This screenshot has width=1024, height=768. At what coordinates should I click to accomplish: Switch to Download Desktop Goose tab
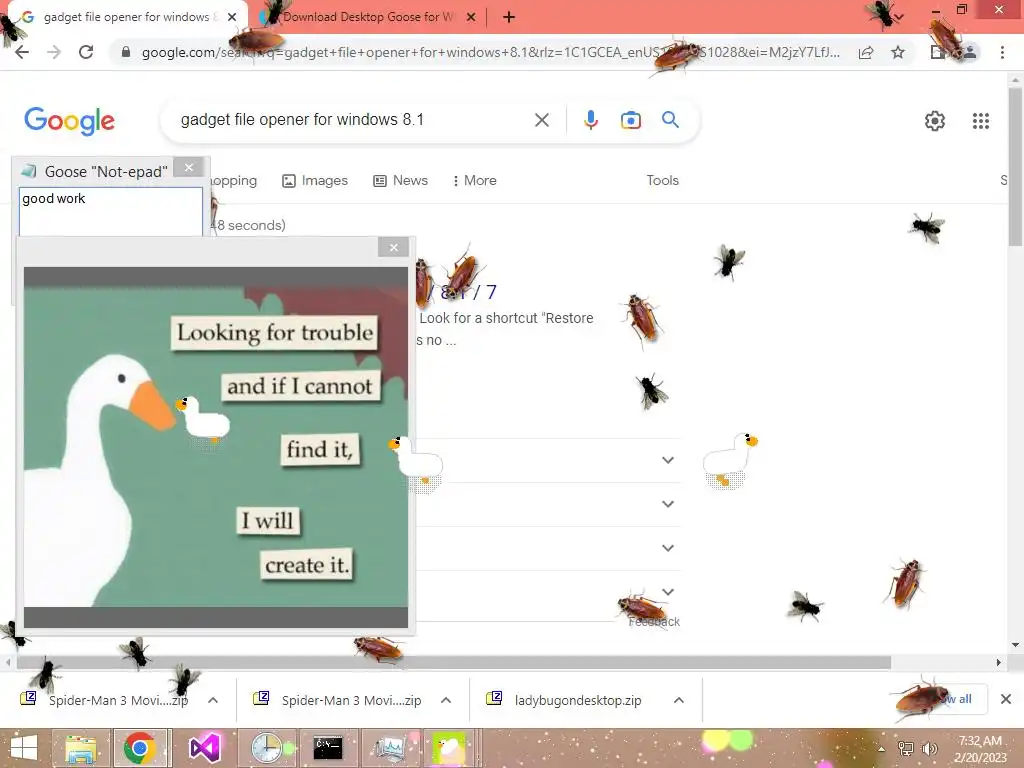click(x=368, y=17)
